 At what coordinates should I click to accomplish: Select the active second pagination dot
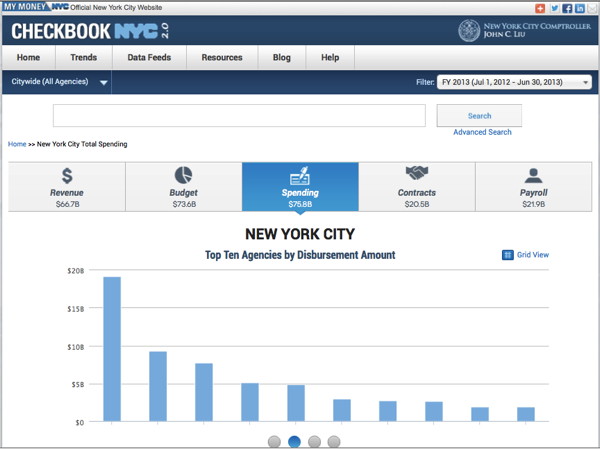click(294, 442)
